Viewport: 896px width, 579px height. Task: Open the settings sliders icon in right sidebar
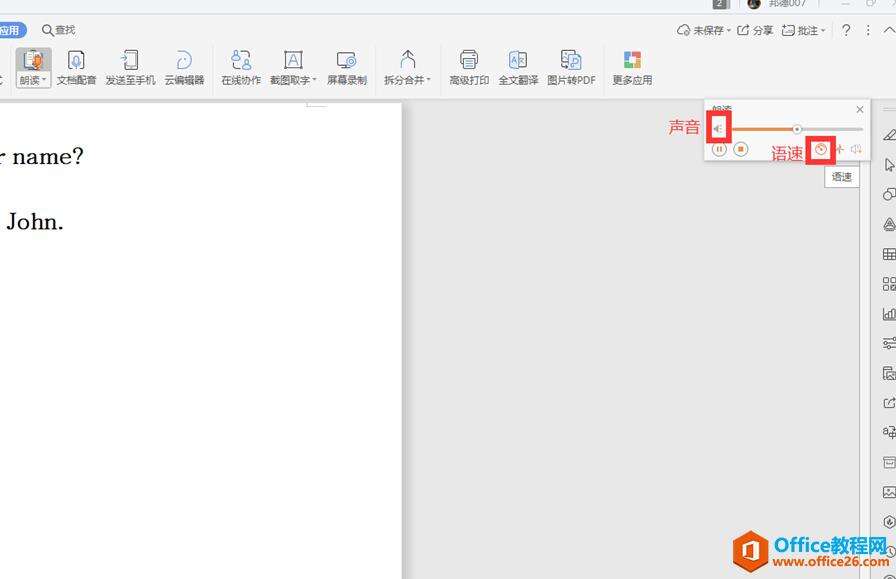[x=889, y=343]
